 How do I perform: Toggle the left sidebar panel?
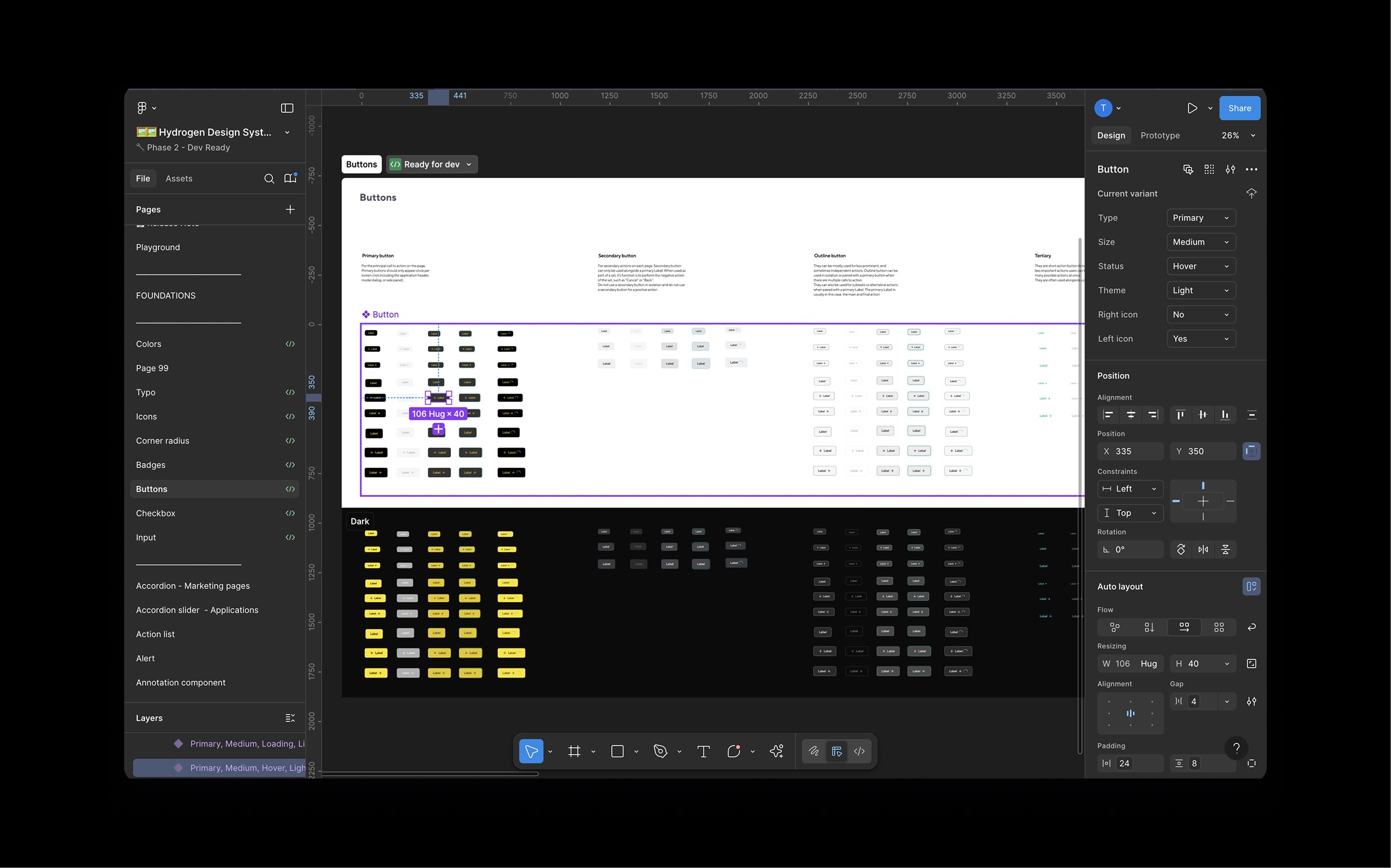click(287, 108)
